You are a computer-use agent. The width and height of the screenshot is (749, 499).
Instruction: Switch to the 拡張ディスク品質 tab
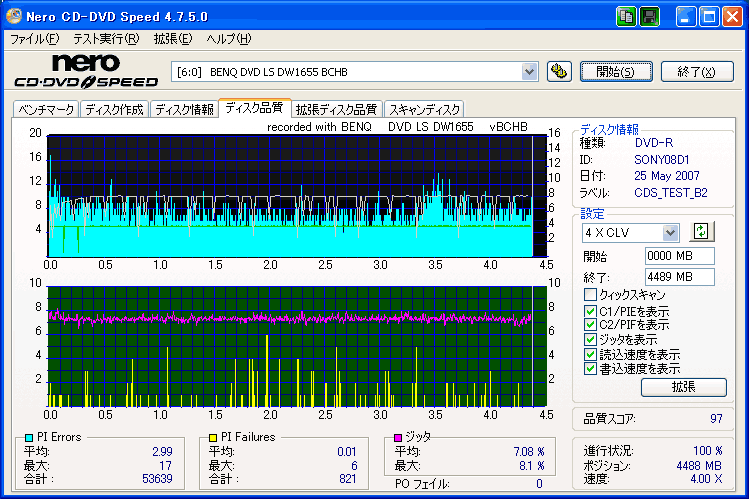(336, 109)
